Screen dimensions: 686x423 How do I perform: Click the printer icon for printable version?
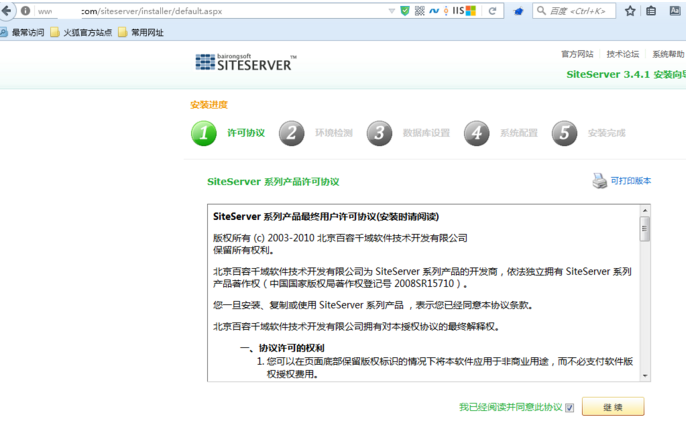(600, 181)
